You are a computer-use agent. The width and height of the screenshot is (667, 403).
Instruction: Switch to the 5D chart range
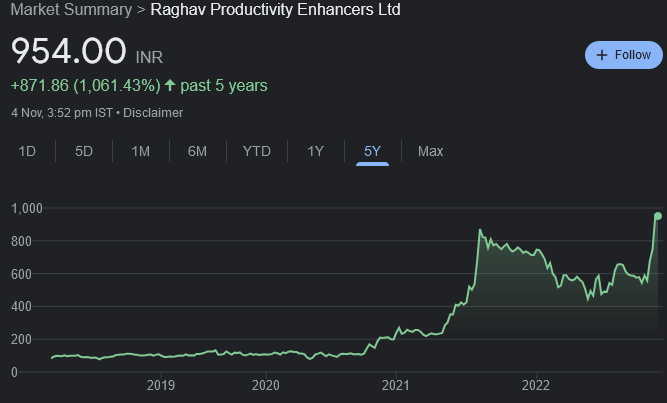(x=84, y=151)
